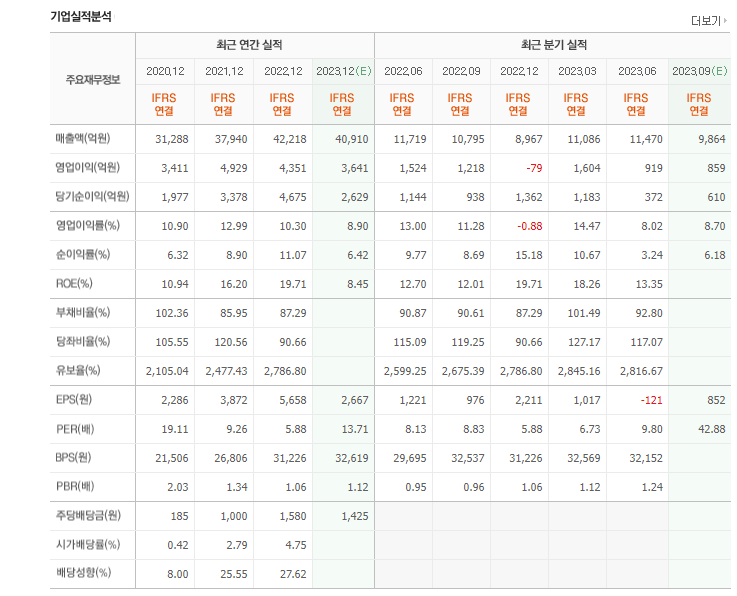Click dividend yield value 4.75
Viewport: 737px width, 596px height.
click(x=296, y=546)
